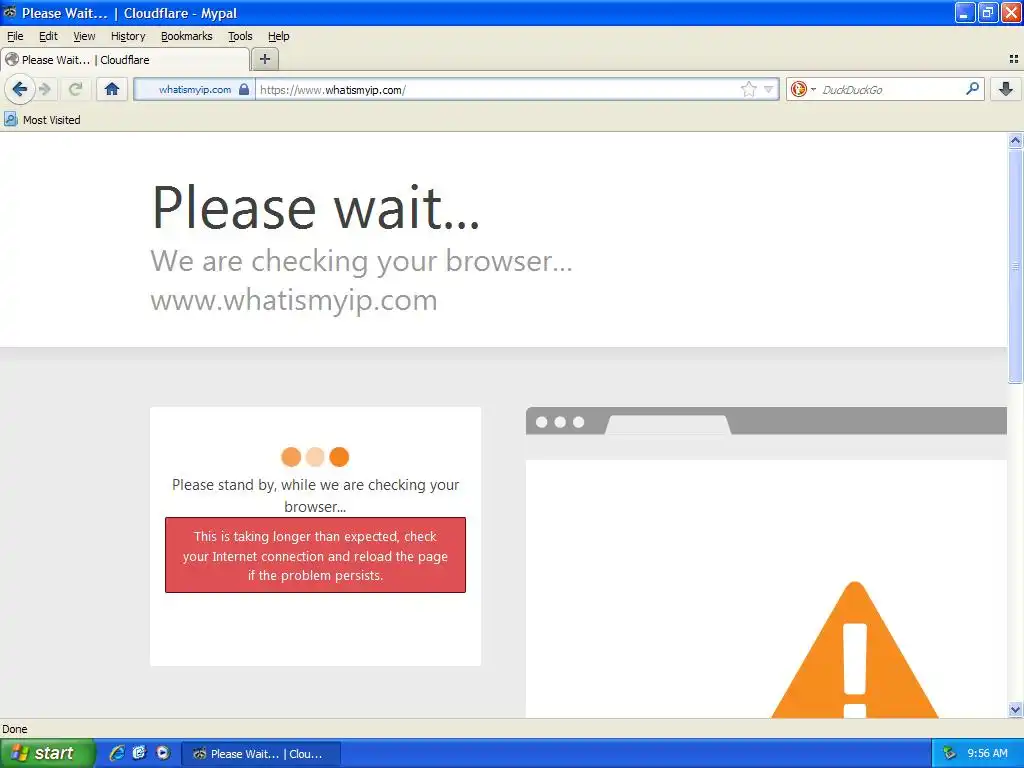The height and width of the screenshot is (768, 1024).
Task: Open the DuckDuckGo search engine selector
Action: pyautogui.click(x=803, y=89)
